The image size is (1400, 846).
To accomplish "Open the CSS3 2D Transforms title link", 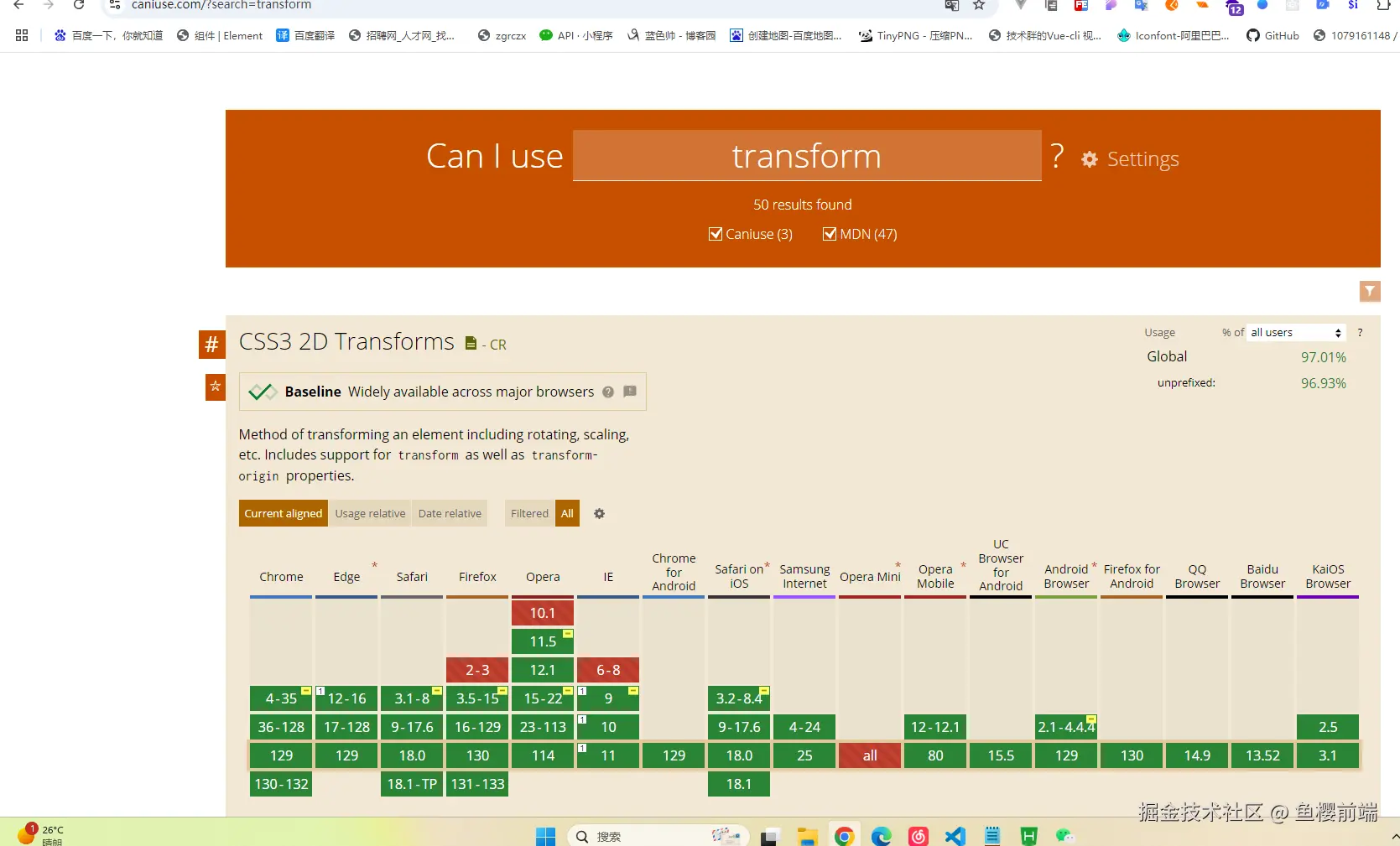I will (346, 342).
